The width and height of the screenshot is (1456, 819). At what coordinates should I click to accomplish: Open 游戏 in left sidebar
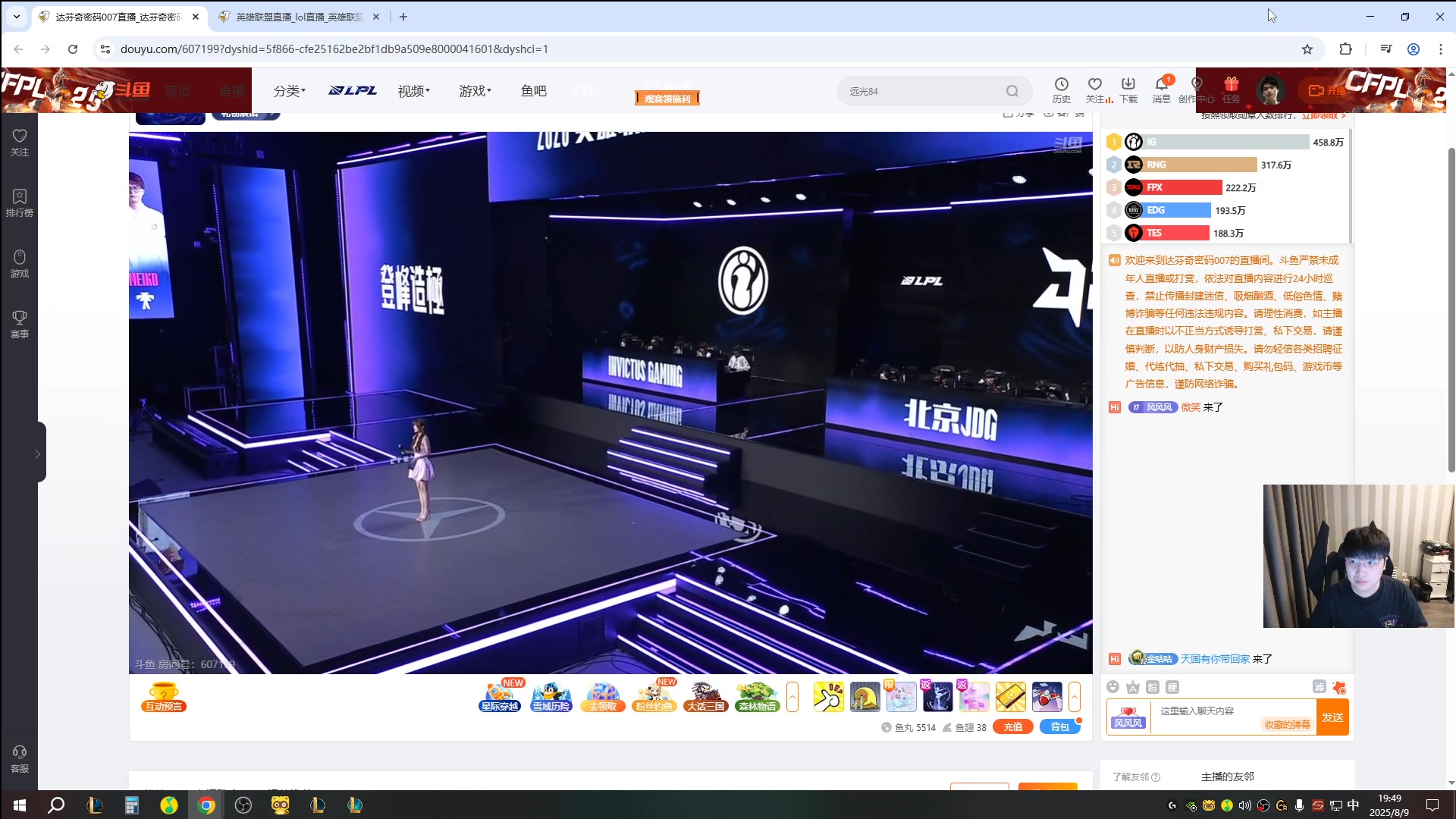pyautogui.click(x=20, y=263)
